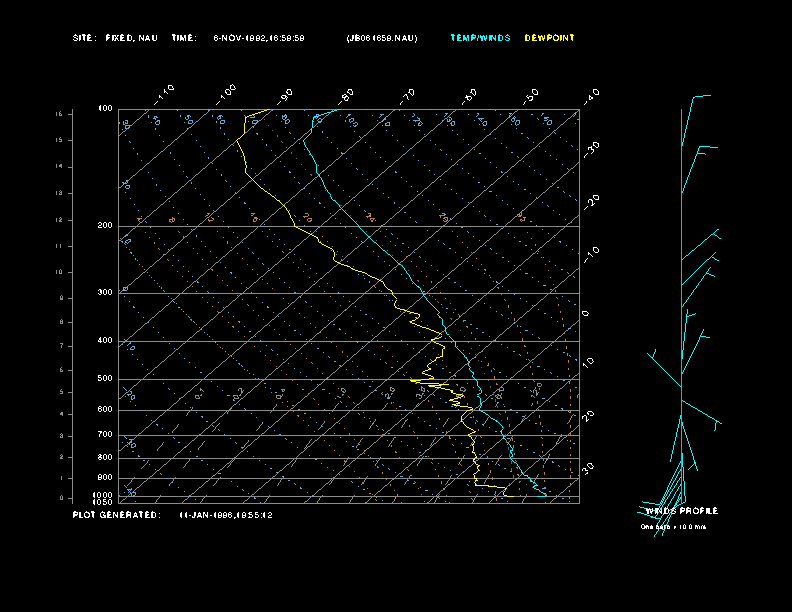The height and width of the screenshot is (612, 792).
Task: Click the 12 km tick on height scale
Action: point(59,220)
